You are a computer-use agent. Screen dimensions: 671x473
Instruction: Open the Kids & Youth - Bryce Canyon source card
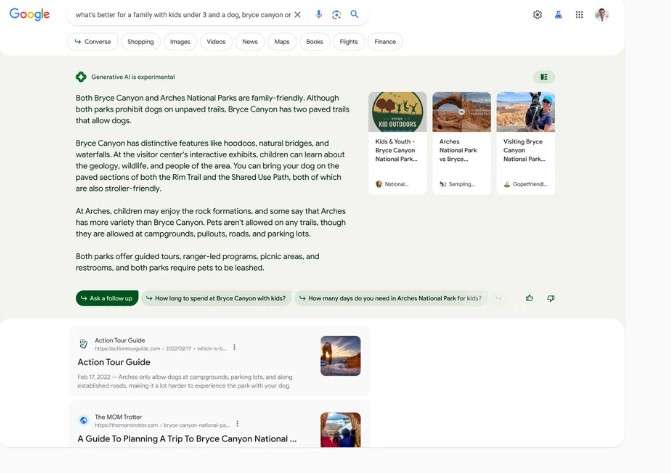[x=398, y=143]
